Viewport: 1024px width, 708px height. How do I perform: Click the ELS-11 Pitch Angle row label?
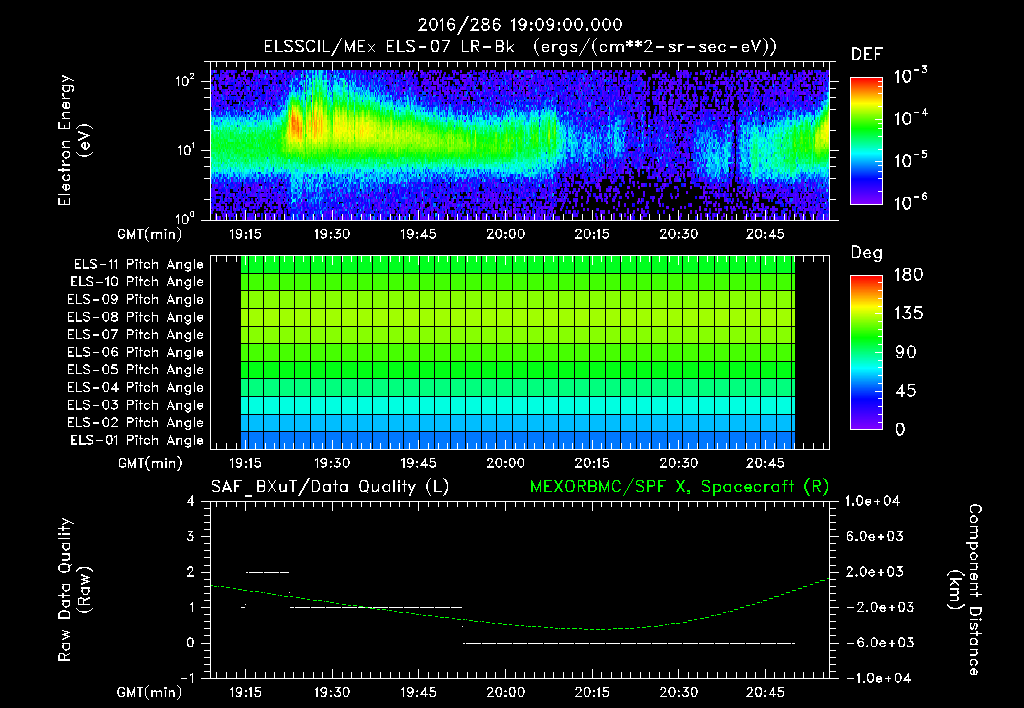tap(138, 265)
